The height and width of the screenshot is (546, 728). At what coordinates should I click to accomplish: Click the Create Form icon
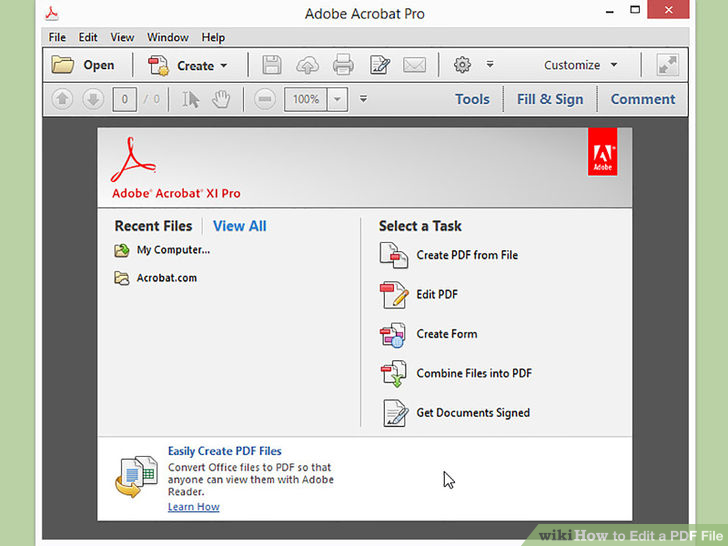click(392, 334)
